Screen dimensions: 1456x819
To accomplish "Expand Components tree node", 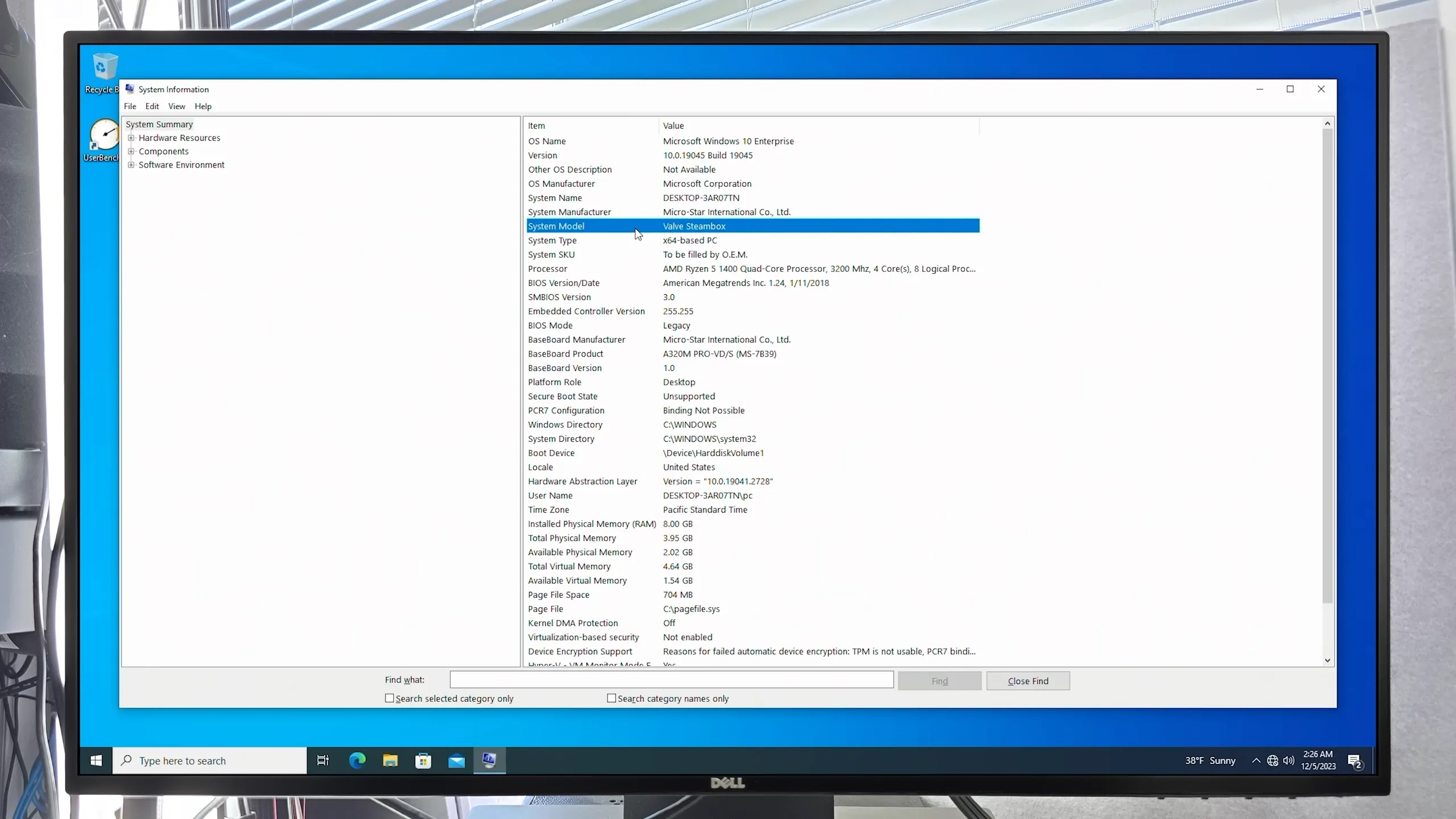I will click(131, 151).
